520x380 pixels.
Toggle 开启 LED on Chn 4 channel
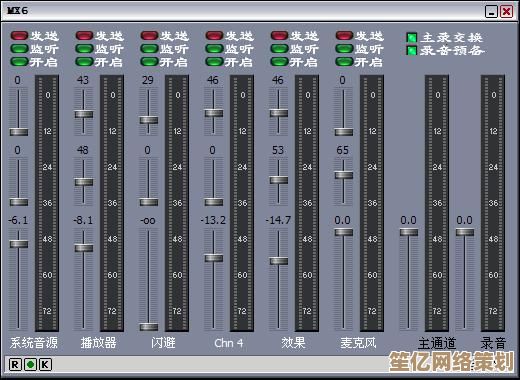tap(214, 62)
